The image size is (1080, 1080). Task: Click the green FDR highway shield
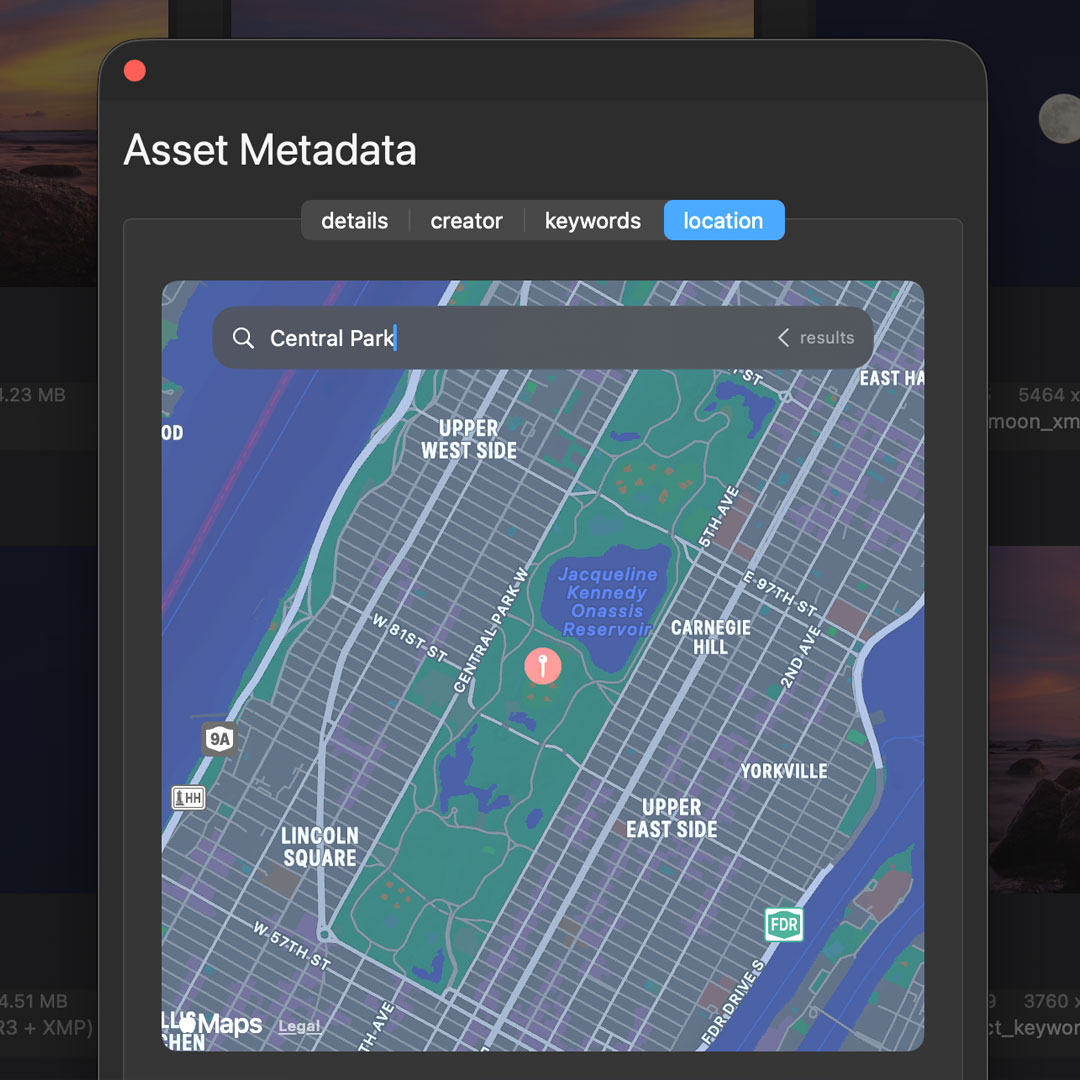784,925
